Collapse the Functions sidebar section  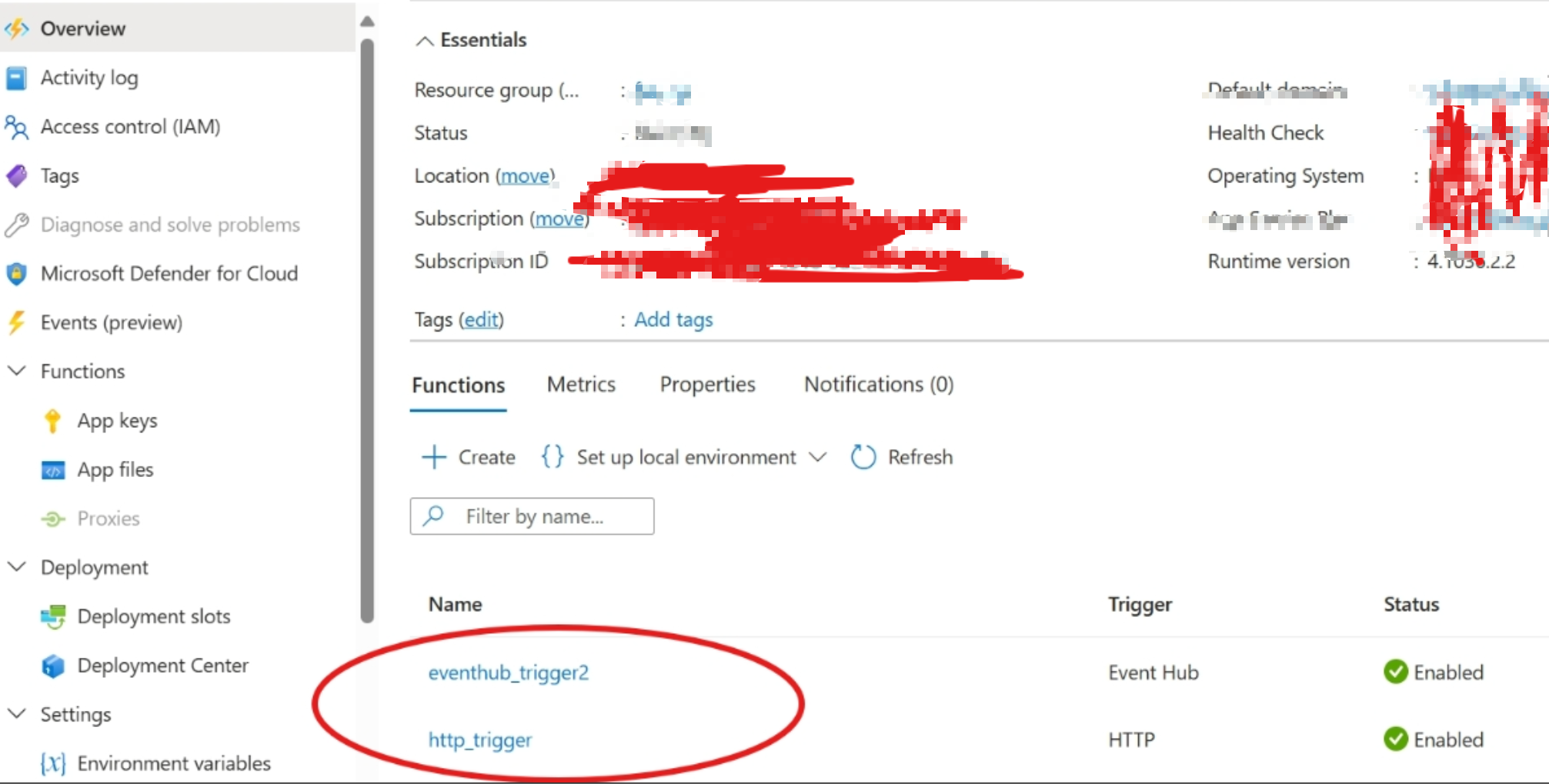(x=18, y=371)
